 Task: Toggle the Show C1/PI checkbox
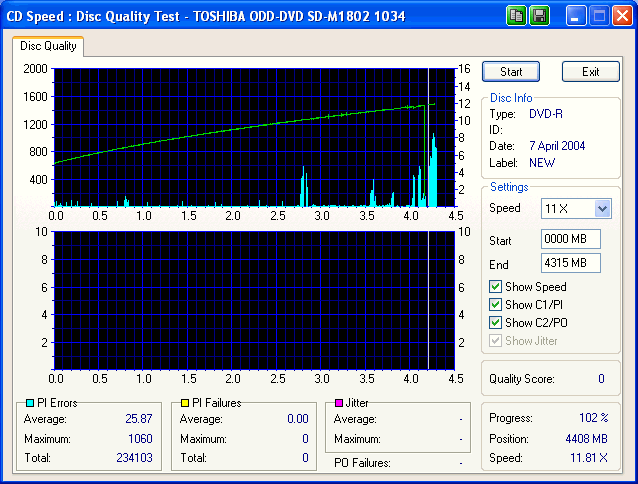[x=496, y=305]
